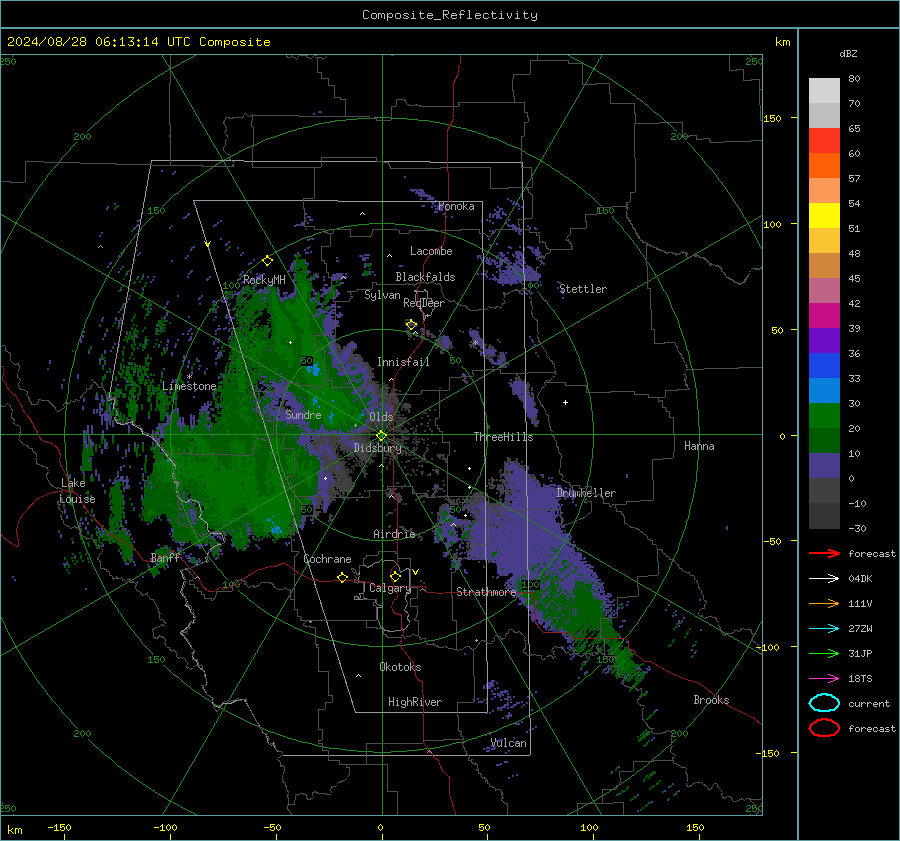Click the red forecast arrow legend icon

(x=824, y=553)
